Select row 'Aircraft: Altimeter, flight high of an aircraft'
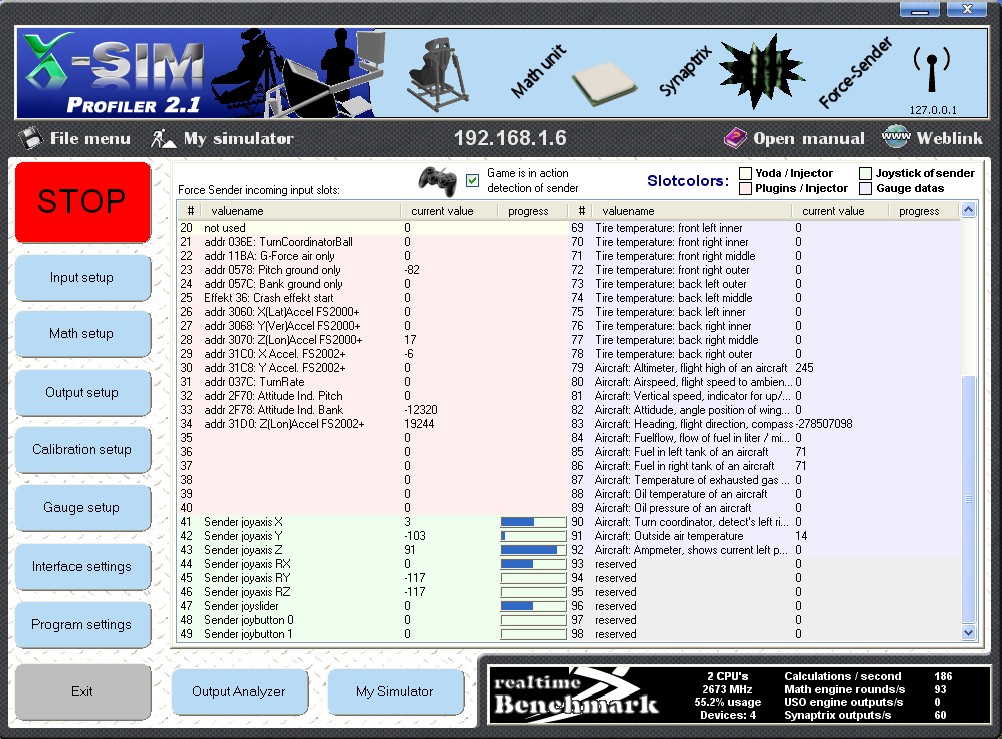 [x=764, y=368]
